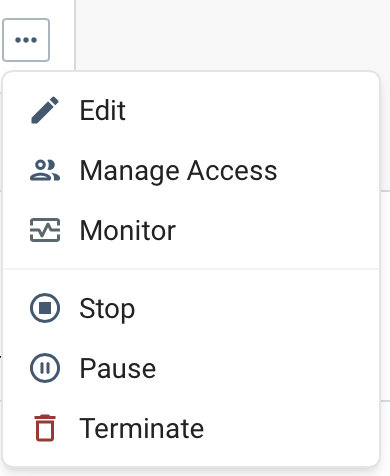Choose Pause from the dropdown menu

pos(191,368)
